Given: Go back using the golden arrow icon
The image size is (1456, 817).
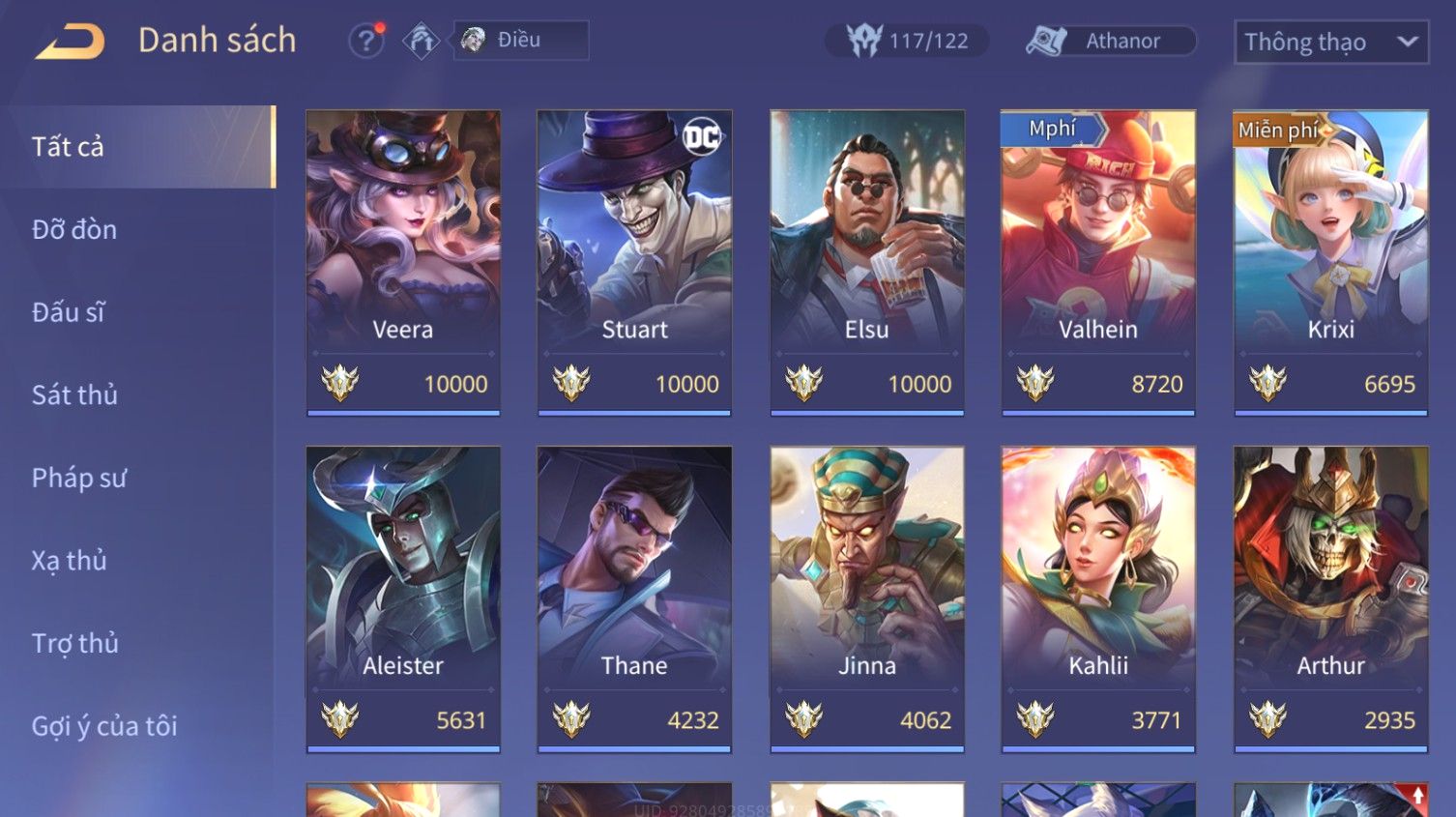Looking at the screenshot, I should [70, 42].
